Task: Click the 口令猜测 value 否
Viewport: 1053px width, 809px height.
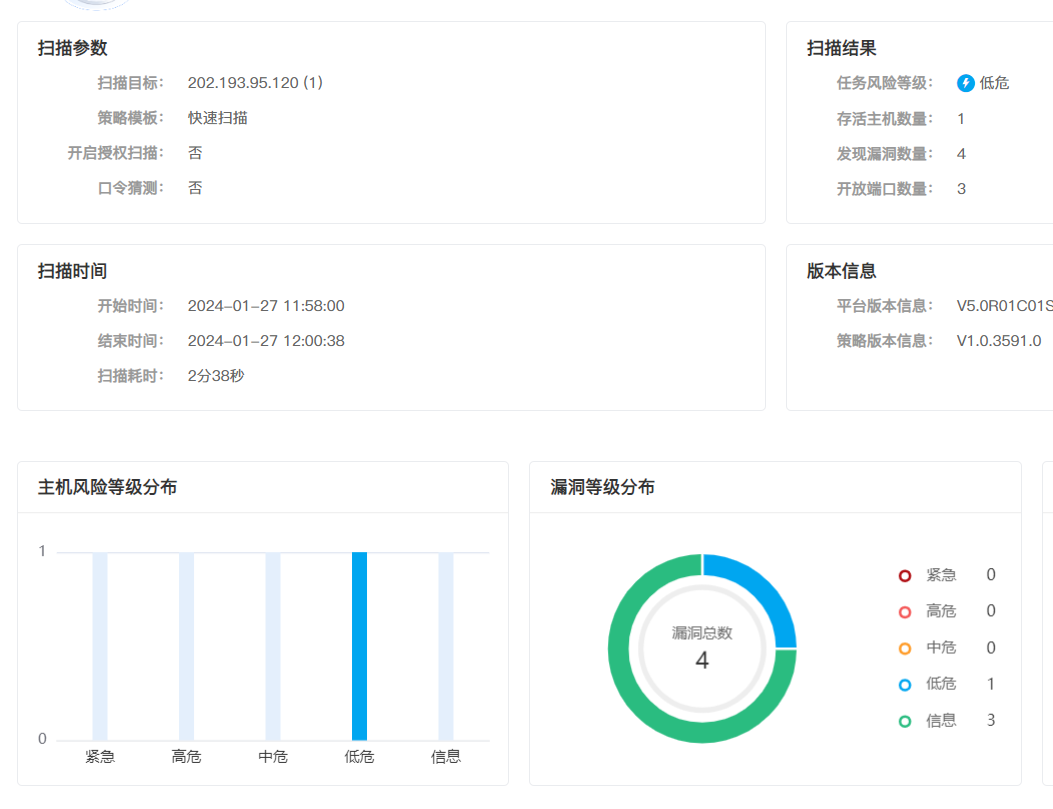Action: click(195, 187)
